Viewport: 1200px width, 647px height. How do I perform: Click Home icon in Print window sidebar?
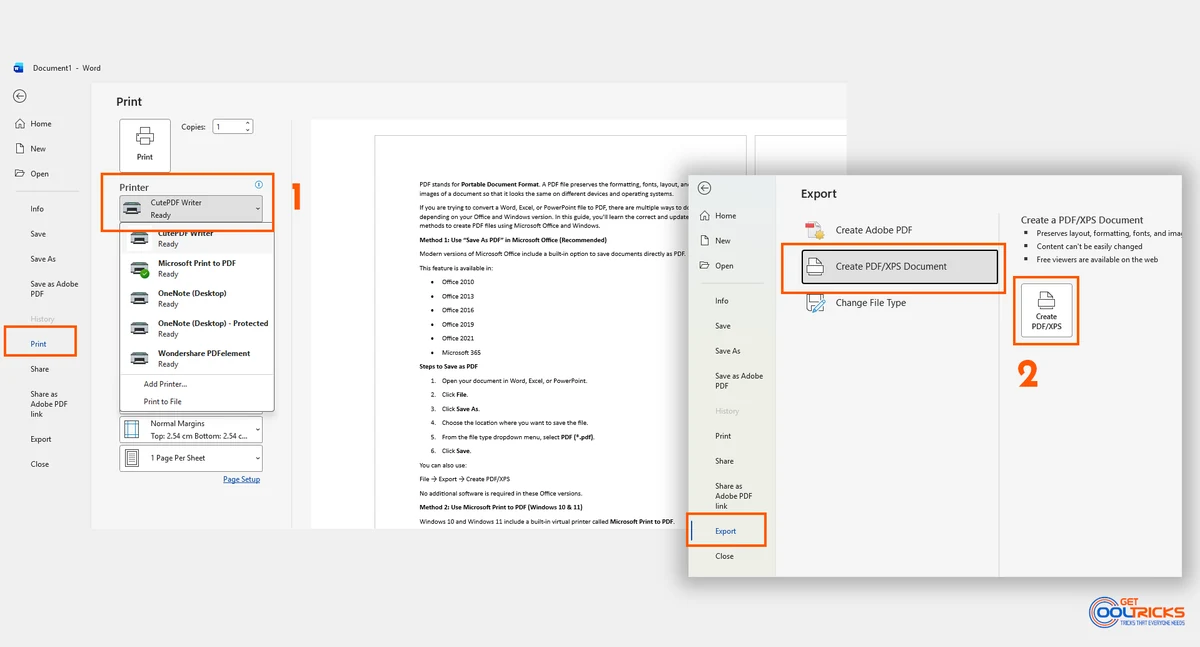[x=20, y=124]
